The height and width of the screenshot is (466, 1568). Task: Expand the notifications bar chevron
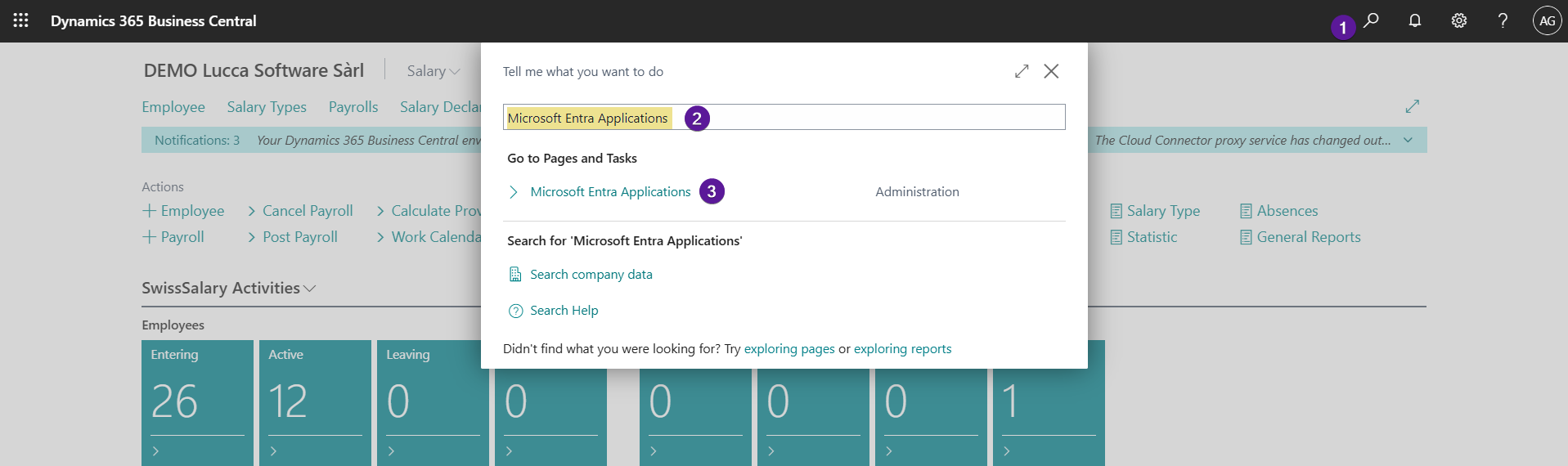[x=1408, y=140]
